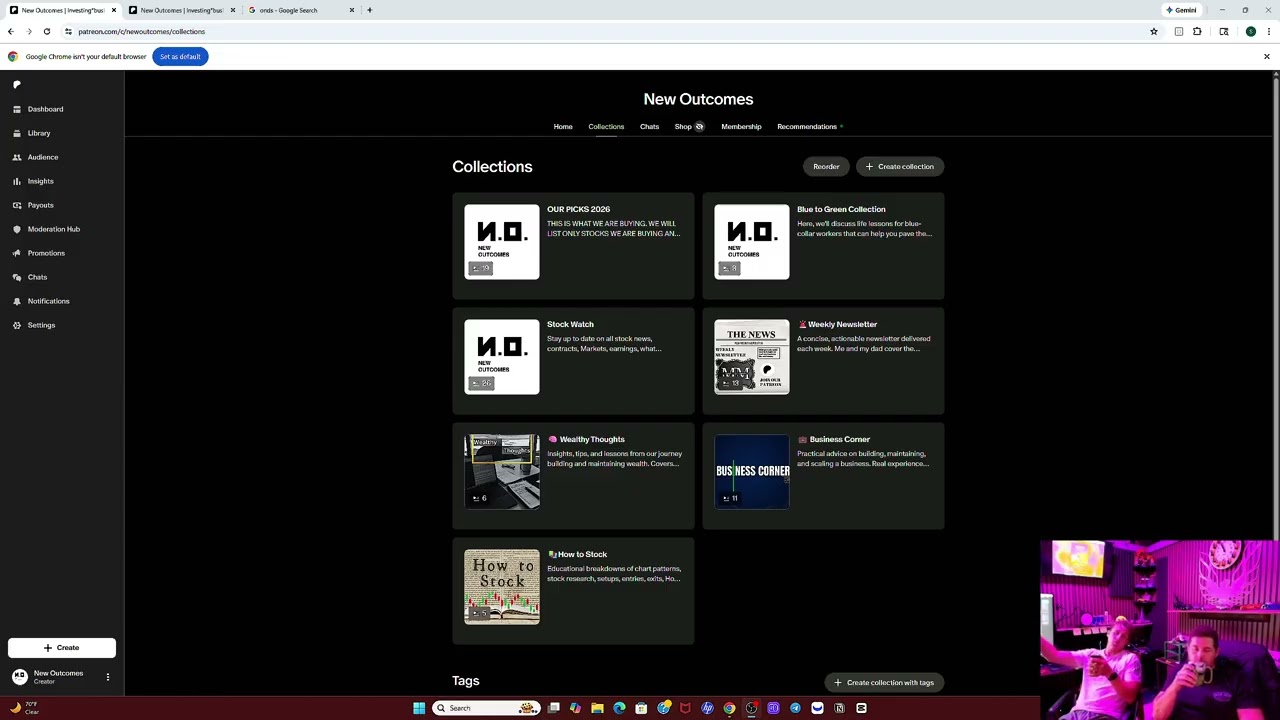Focus the address bar showing patreon.com URL
The width and height of the screenshot is (1280, 720).
point(600,32)
